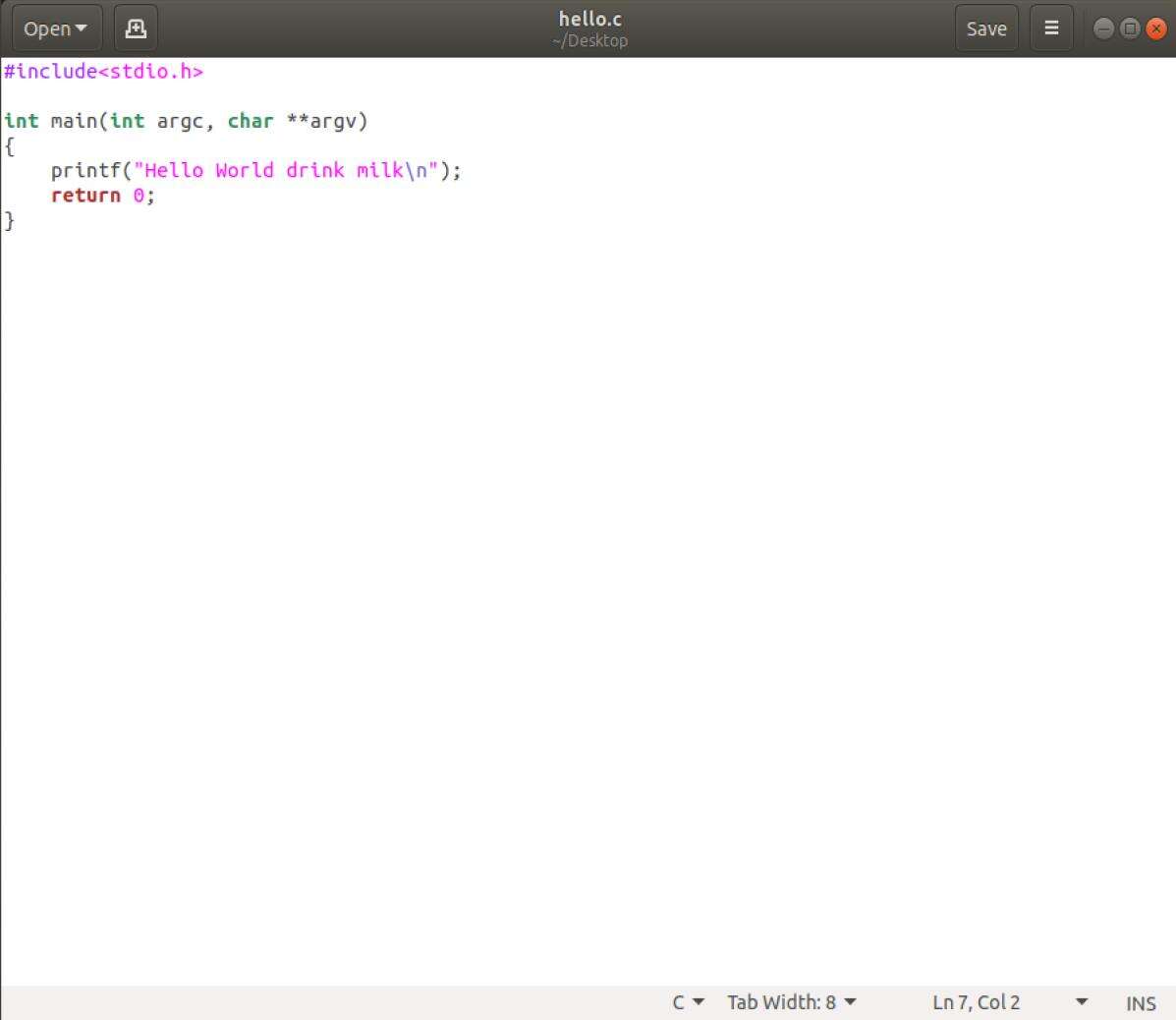This screenshot has width=1176, height=1020.
Task: Open the Ln 7, Col 2 options dropdown
Action: [1081, 1002]
